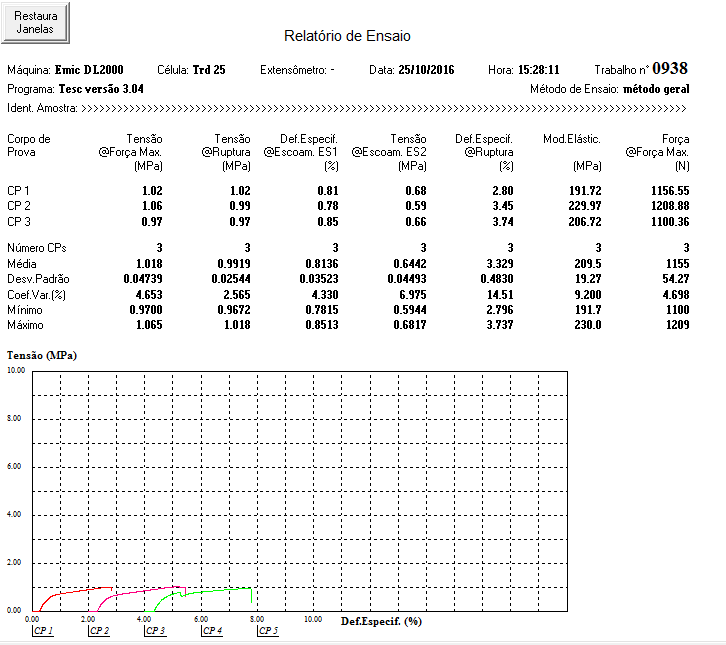Click the CP 2 chart legend marker
The image size is (726, 645).
pos(99,631)
